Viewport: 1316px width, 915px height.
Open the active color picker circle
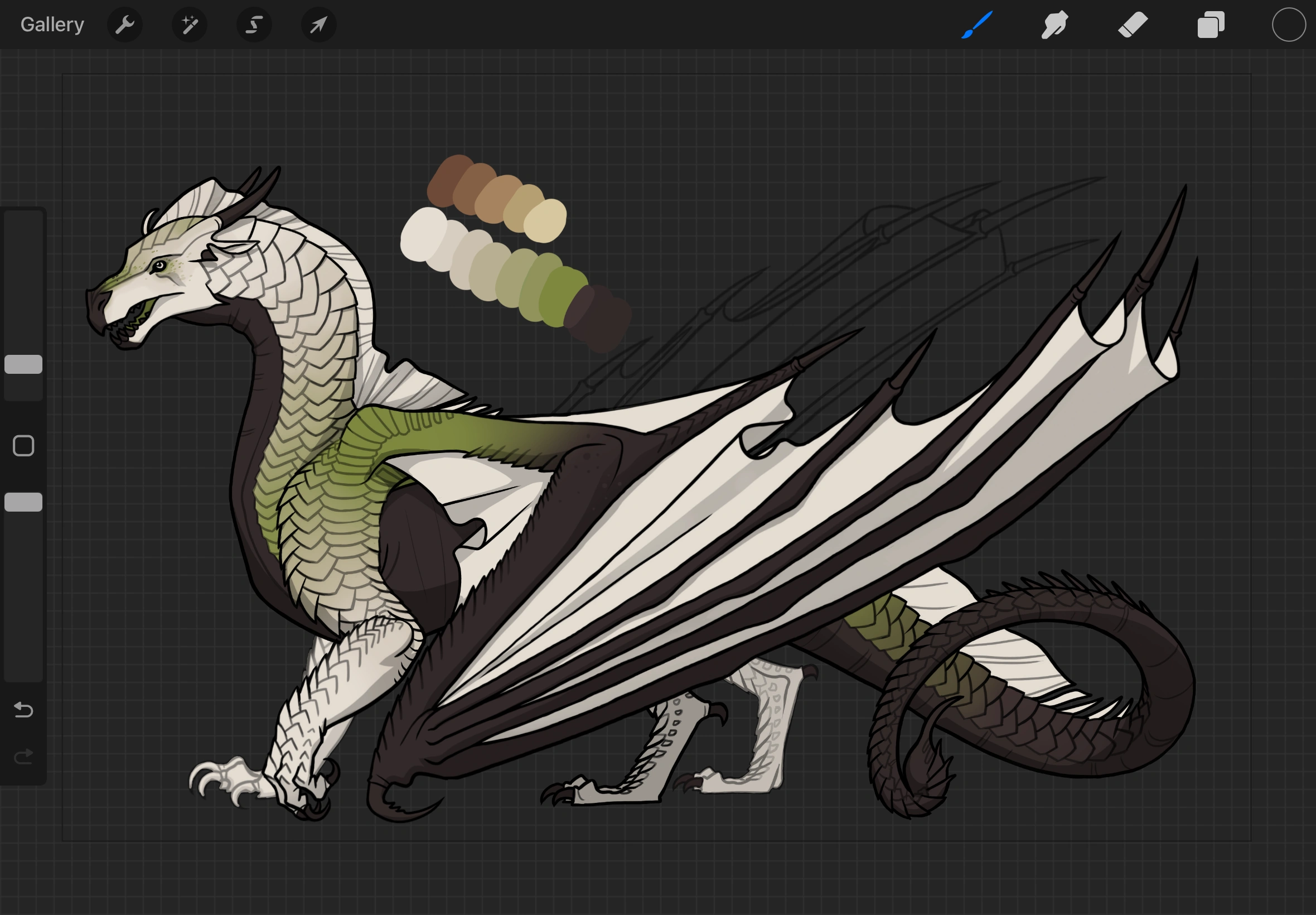(1289, 25)
